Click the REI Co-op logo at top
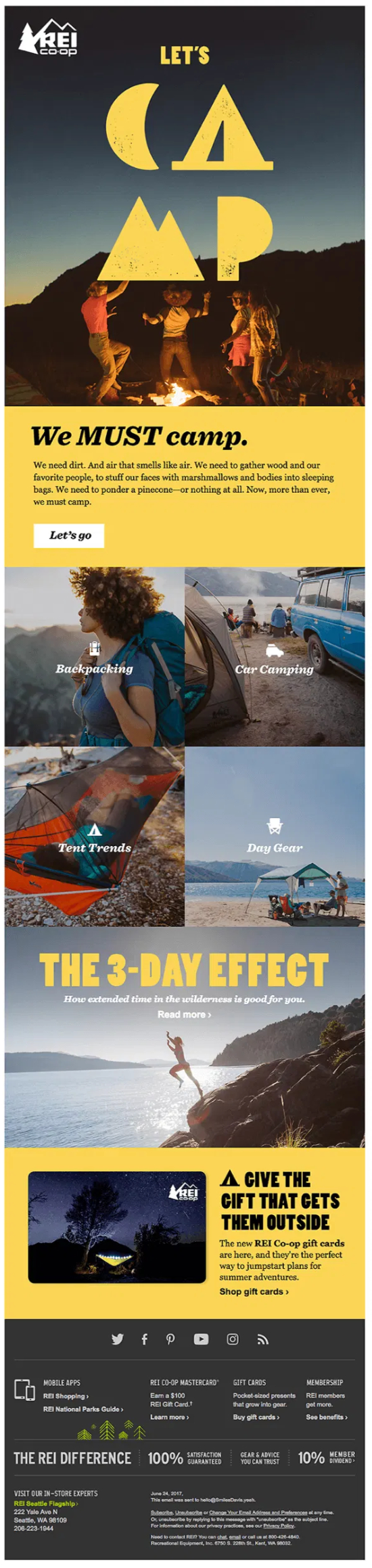Viewport: 372px width, 1568px height. click(47, 38)
